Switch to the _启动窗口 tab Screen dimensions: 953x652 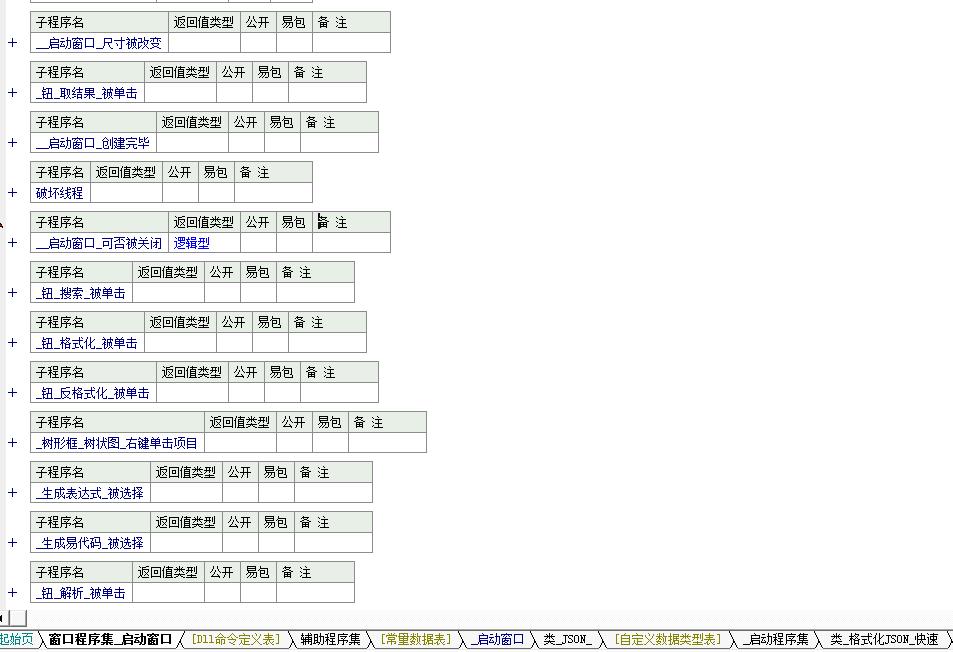[x=498, y=639]
